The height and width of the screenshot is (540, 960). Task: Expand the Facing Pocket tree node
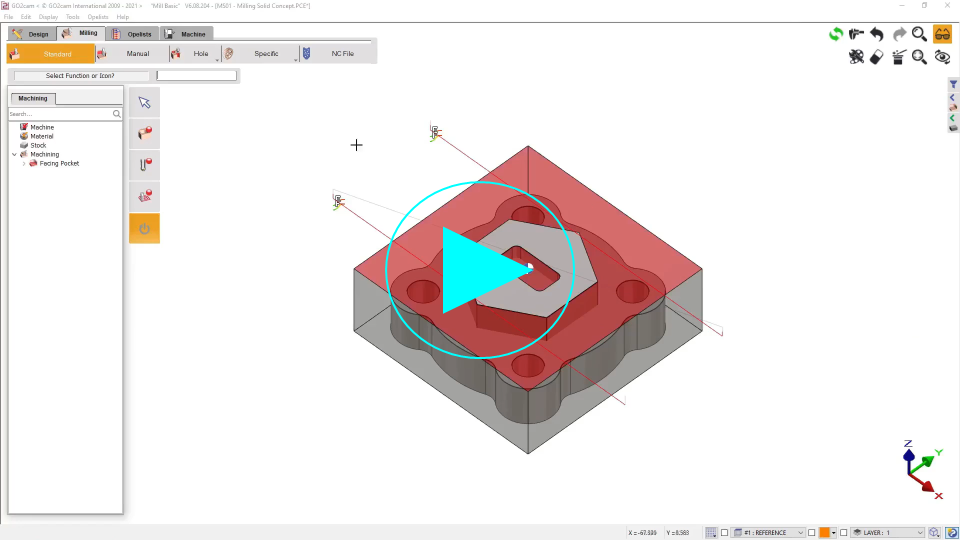pyautogui.click(x=24, y=163)
